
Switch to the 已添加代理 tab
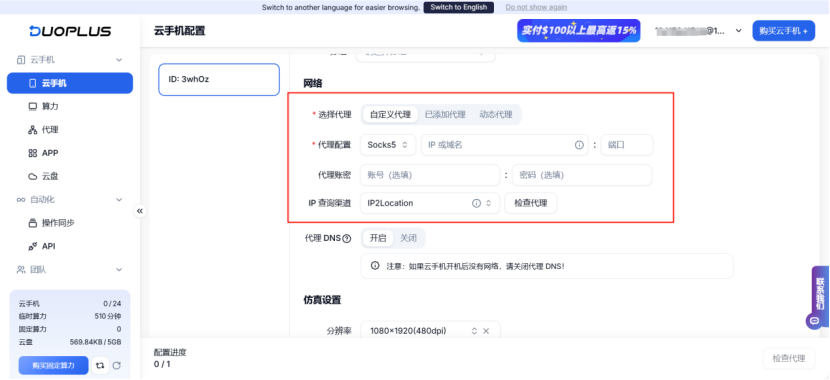pos(445,114)
